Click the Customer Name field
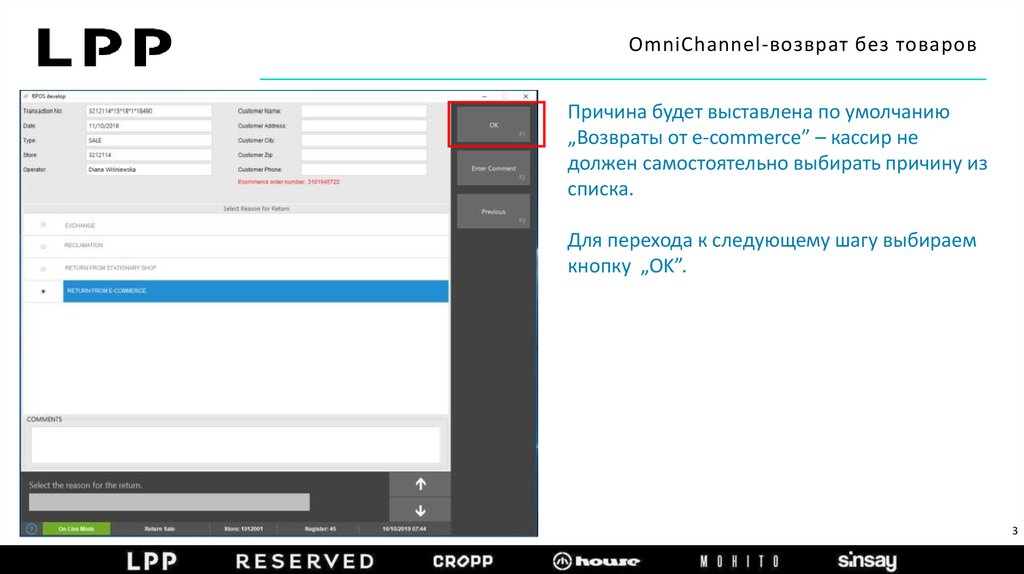This screenshot has height=574, width=1024. (x=364, y=111)
